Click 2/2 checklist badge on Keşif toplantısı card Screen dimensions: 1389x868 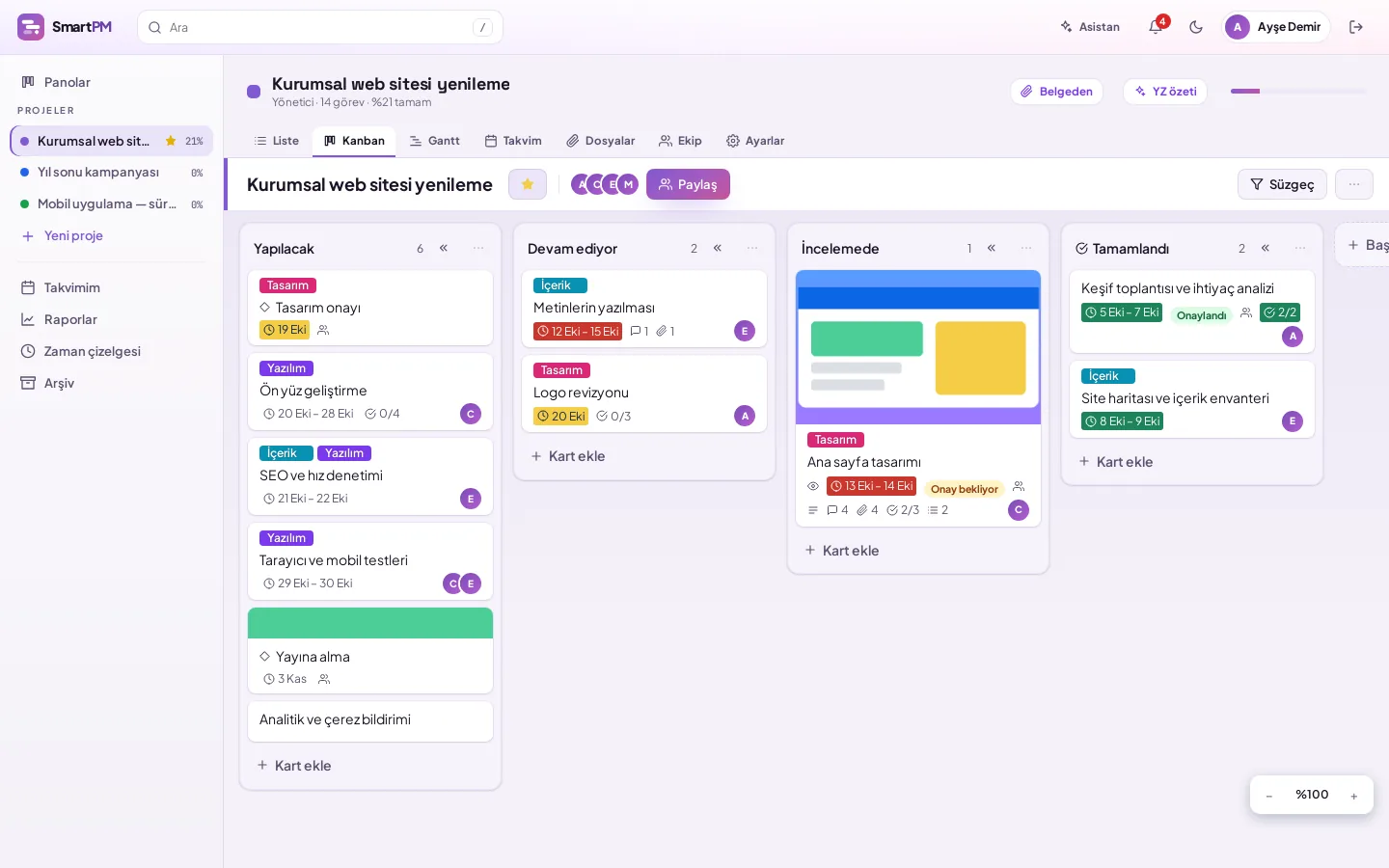point(1280,312)
